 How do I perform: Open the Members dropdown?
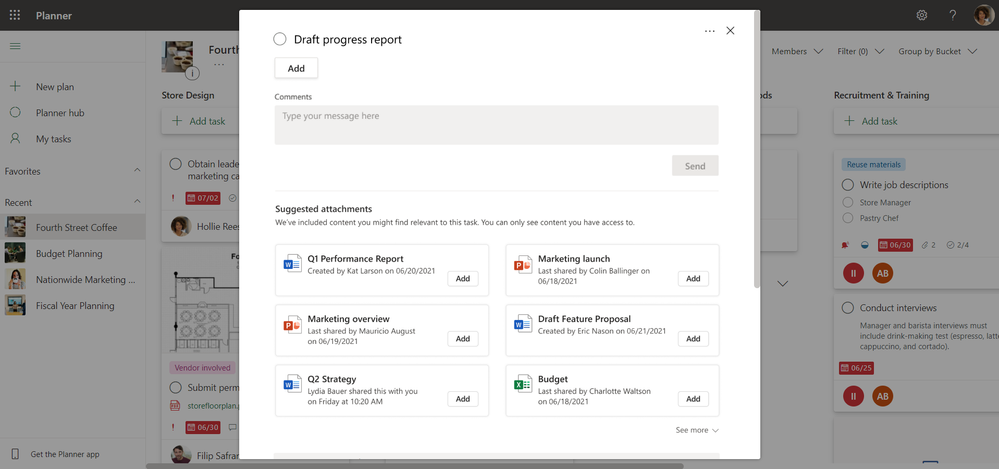click(x=797, y=51)
